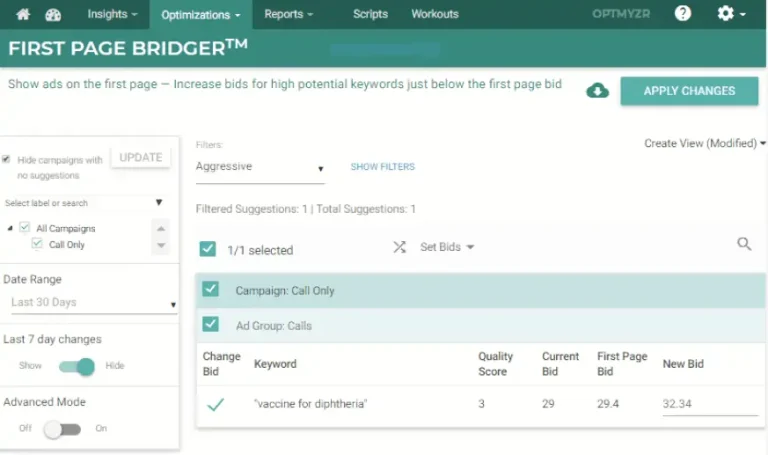The width and height of the screenshot is (768, 455).
Task: Open the Aggressive filter dropdown
Action: tap(260, 167)
